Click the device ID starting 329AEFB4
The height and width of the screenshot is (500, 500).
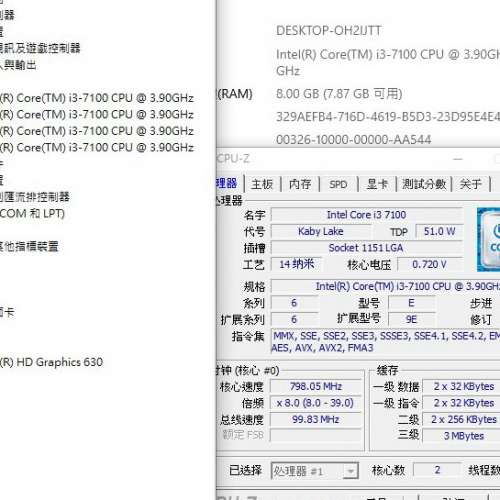(x=388, y=117)
